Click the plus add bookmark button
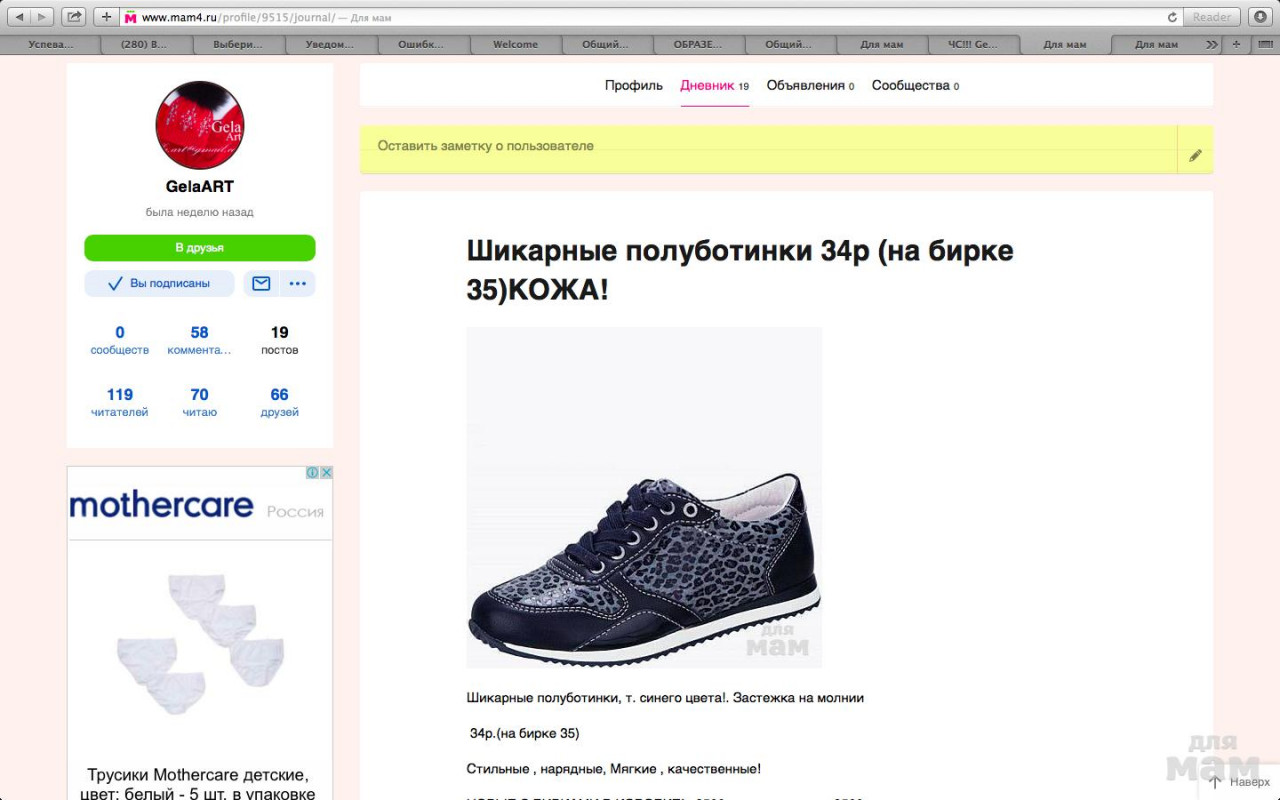The image size is (1280, 800). click(106, 17)
